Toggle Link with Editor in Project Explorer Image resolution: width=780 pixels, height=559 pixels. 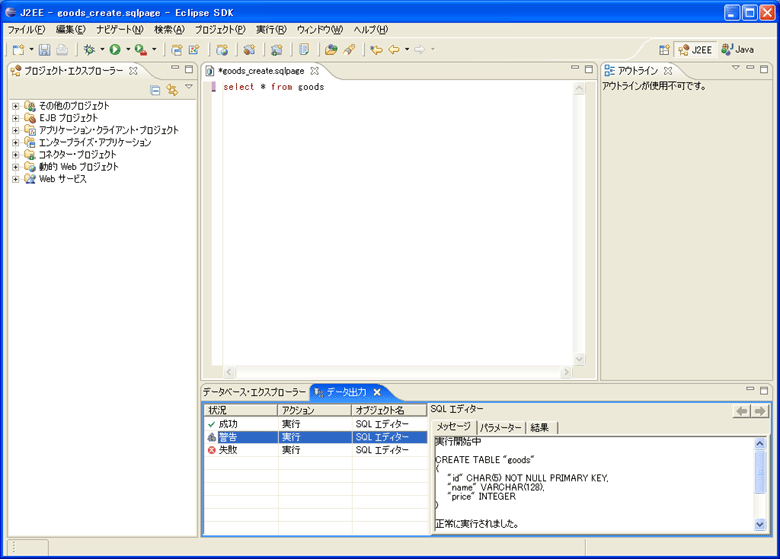(171, 90)
